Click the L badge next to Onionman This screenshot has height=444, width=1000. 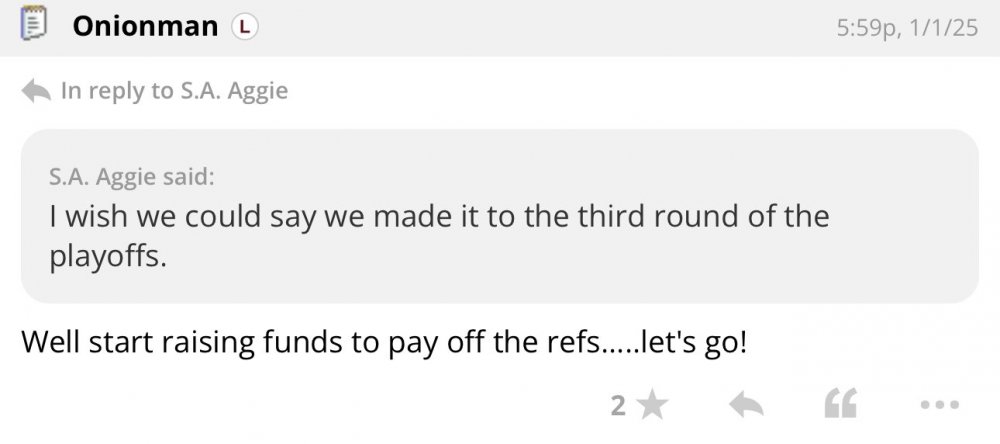pyautogui.click(x=245, y=28)
